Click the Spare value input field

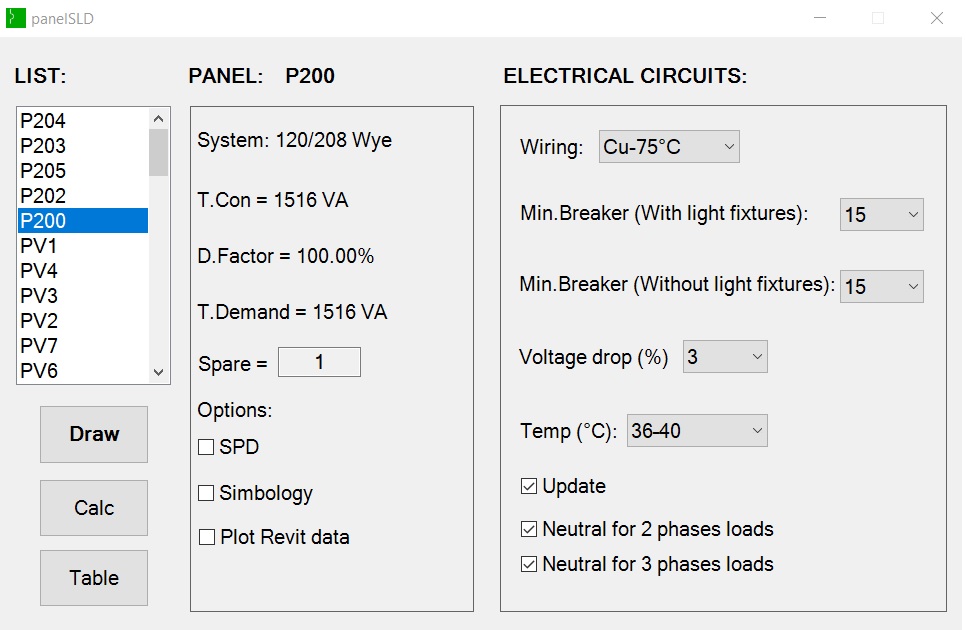(319, 363)
